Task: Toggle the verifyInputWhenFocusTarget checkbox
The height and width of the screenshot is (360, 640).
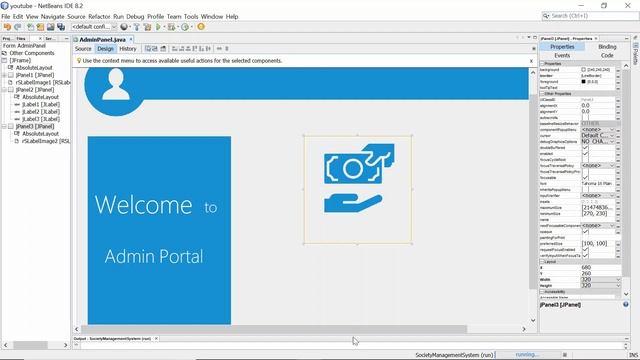Action: click(585, 256)
